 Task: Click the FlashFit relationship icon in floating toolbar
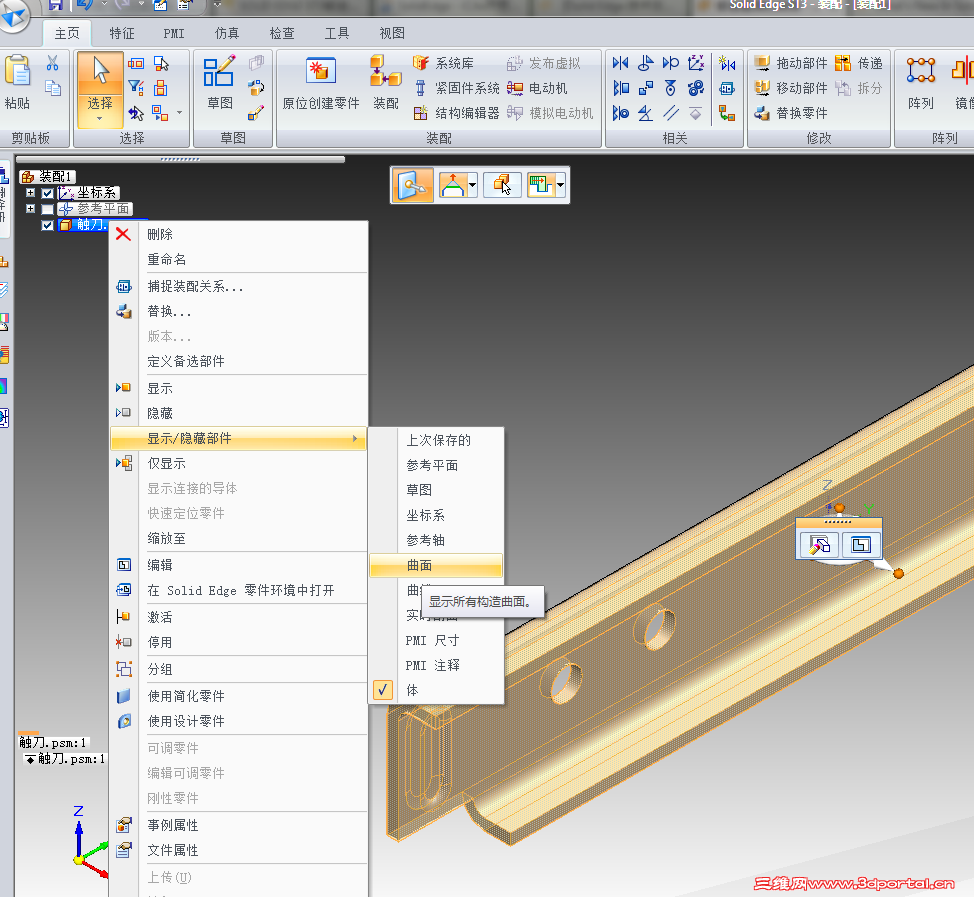tap(412, 185)
